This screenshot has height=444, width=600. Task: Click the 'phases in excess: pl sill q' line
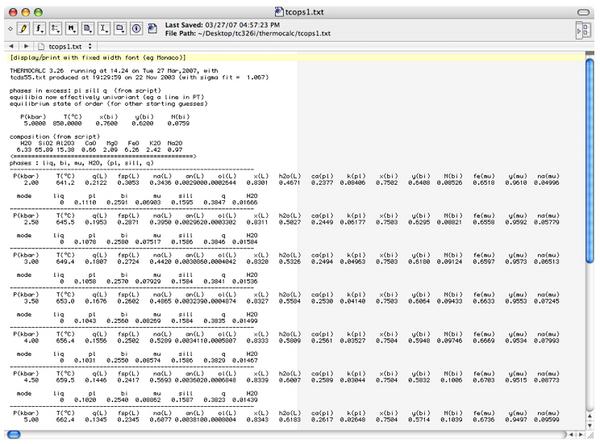tap(86, 90)
